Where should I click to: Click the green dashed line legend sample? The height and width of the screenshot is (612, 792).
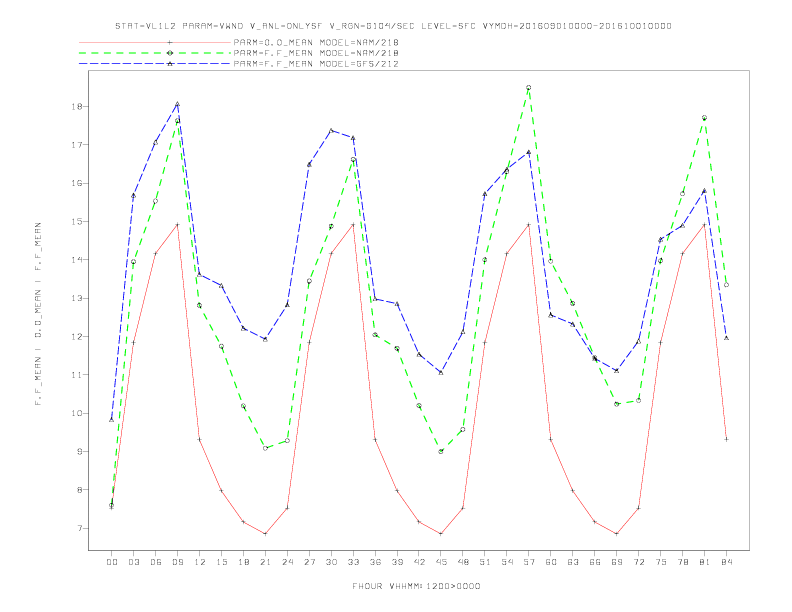[x=155, y=53]
